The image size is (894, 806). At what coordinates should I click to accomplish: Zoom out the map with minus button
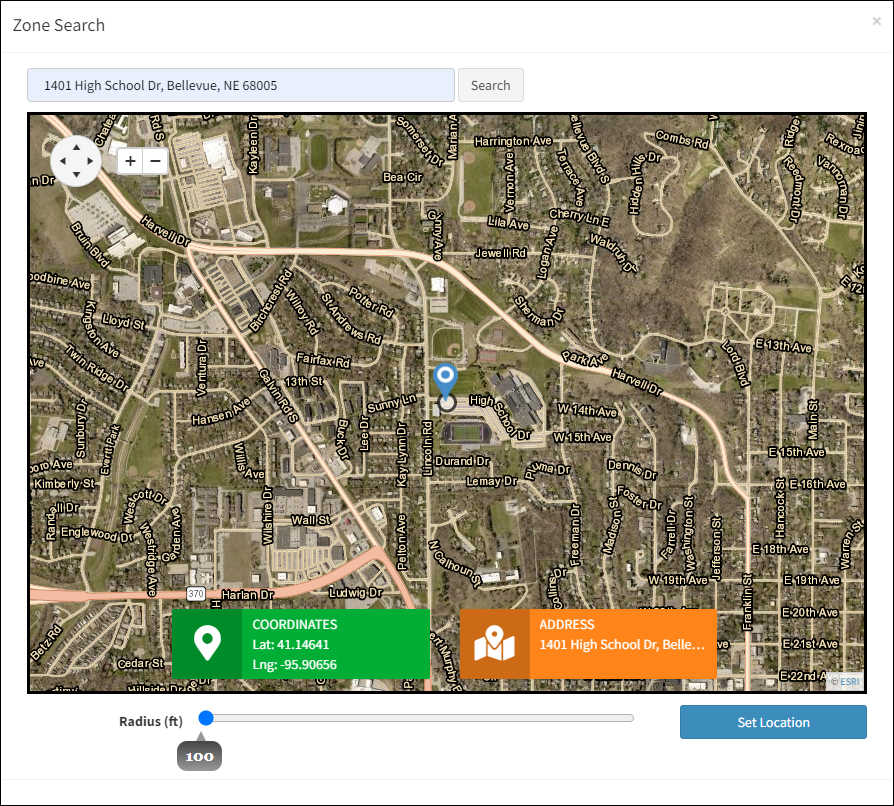(x=155, y=161)
